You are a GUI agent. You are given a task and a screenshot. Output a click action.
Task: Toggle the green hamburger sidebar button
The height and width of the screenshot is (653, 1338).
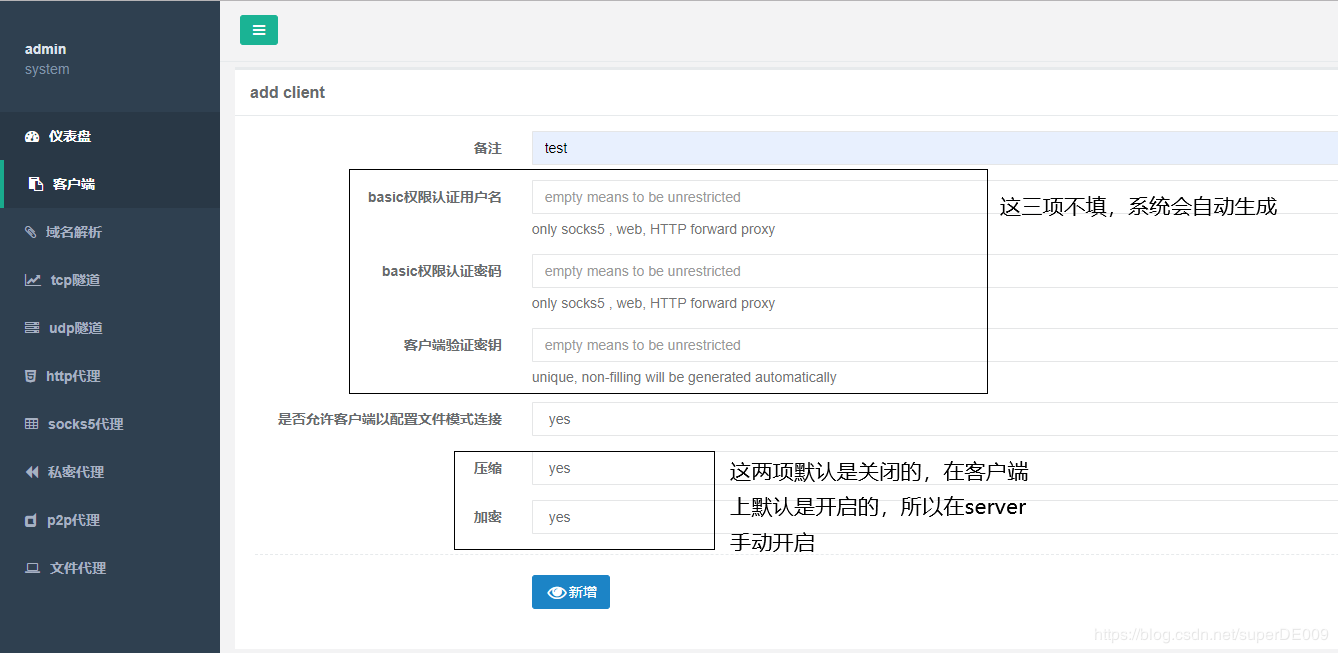(259, 30)
